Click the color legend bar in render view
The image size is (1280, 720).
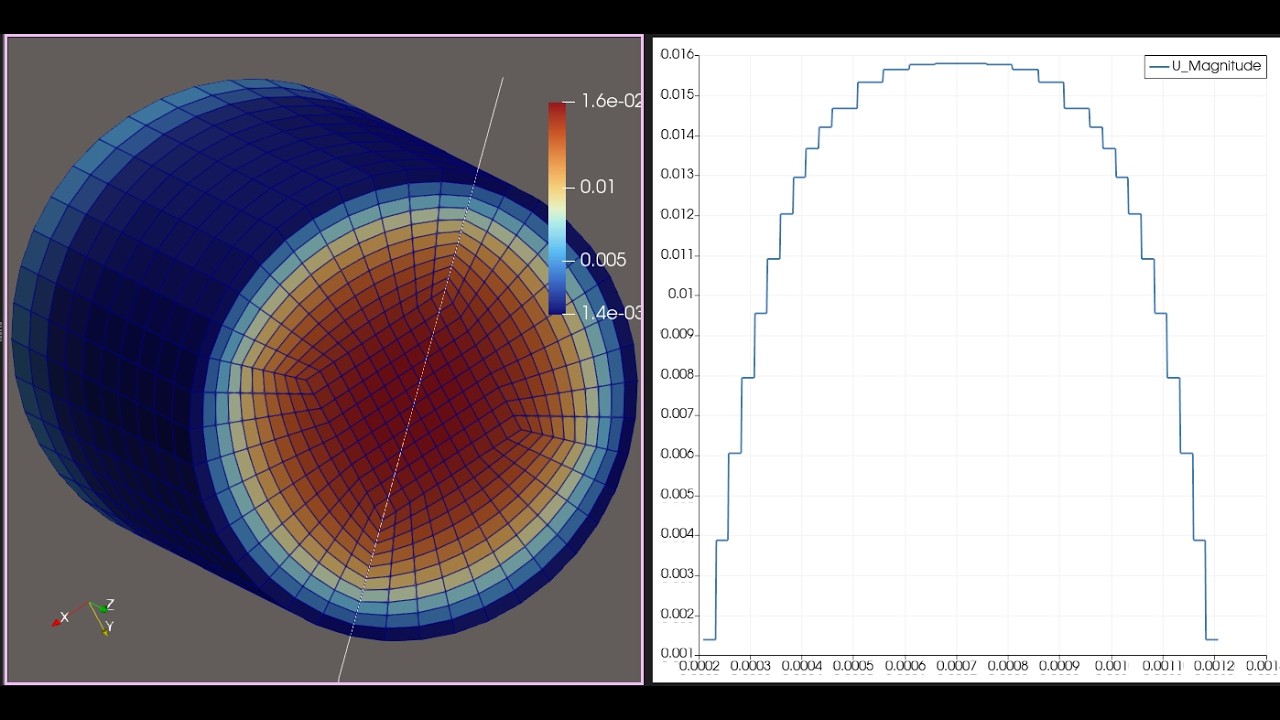pyautogui.click(x=557, y=208)
